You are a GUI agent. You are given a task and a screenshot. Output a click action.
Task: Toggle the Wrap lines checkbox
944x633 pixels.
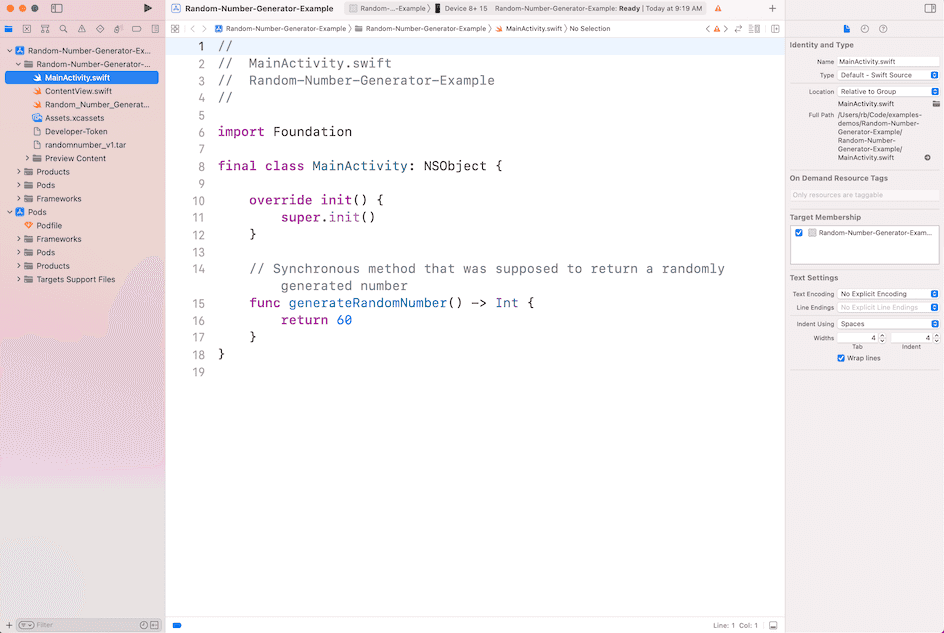tap(841, 358)
